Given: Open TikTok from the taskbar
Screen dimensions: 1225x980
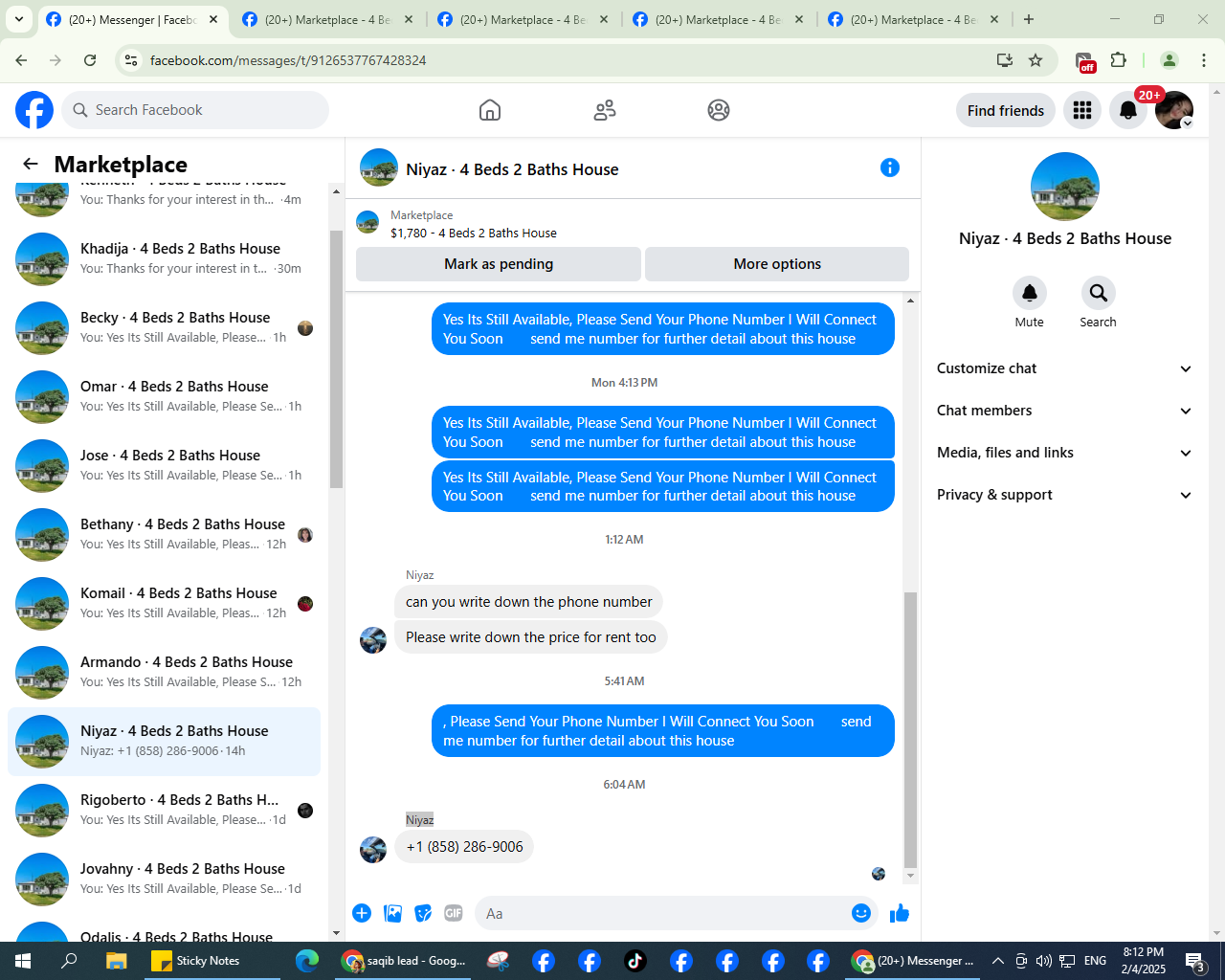Looking at the screenshot, I should (x=635, y=961).
